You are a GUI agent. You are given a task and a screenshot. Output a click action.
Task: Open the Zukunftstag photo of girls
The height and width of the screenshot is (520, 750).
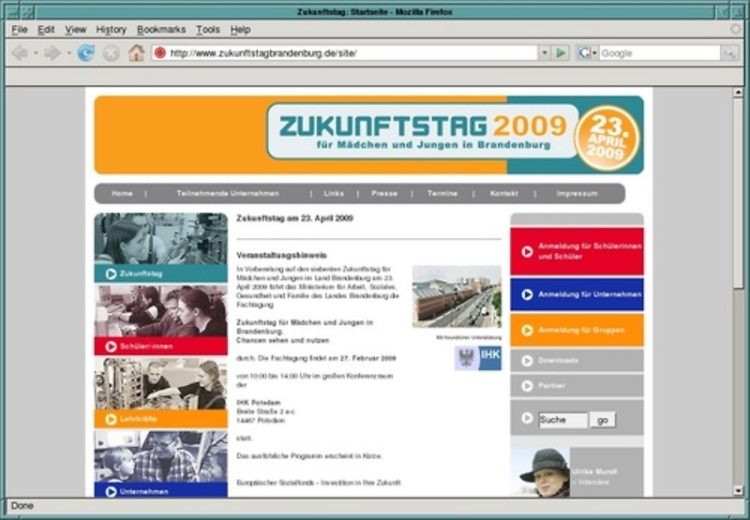point(161,239)
